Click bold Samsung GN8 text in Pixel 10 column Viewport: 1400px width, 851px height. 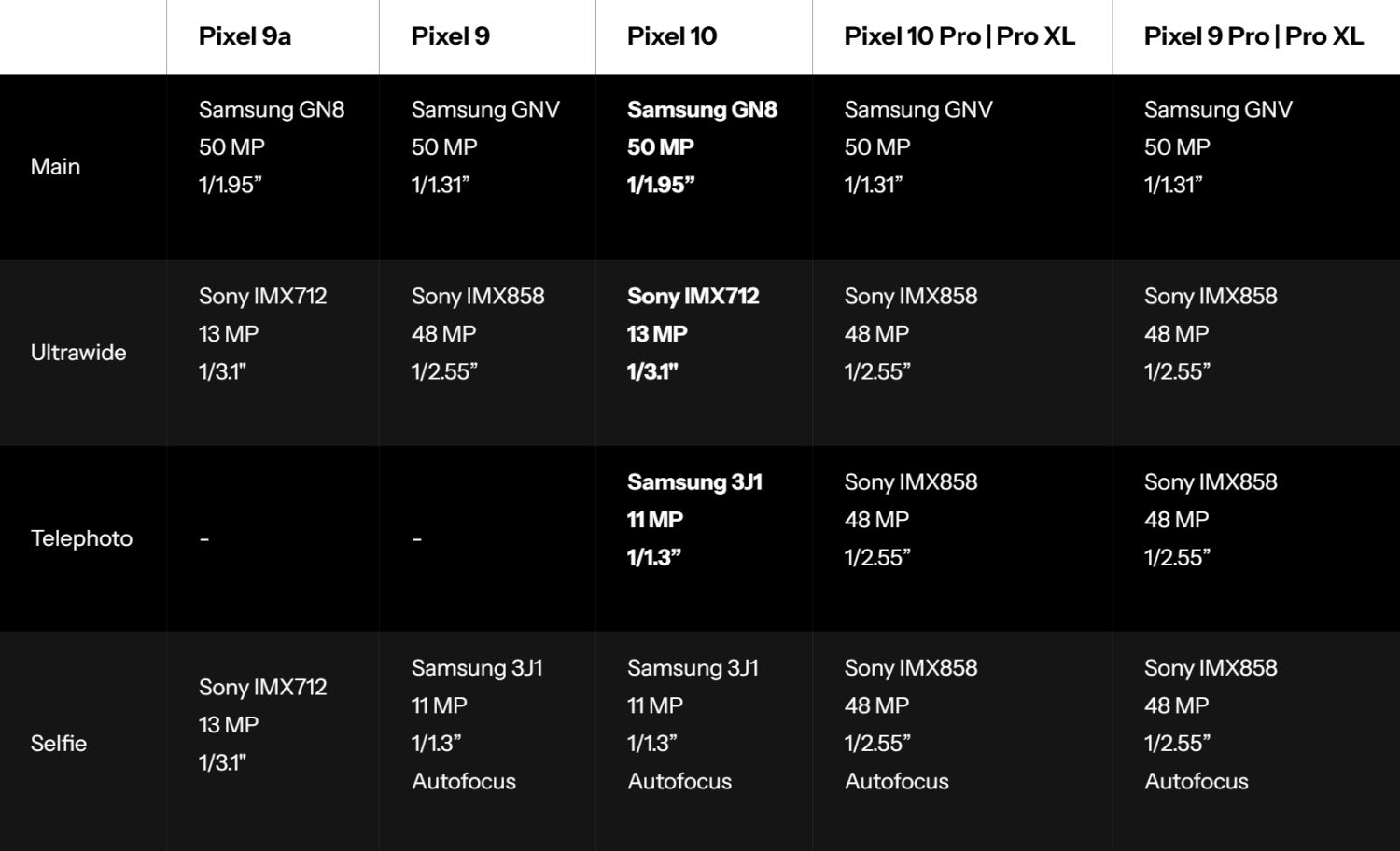(x=702, y=109)
